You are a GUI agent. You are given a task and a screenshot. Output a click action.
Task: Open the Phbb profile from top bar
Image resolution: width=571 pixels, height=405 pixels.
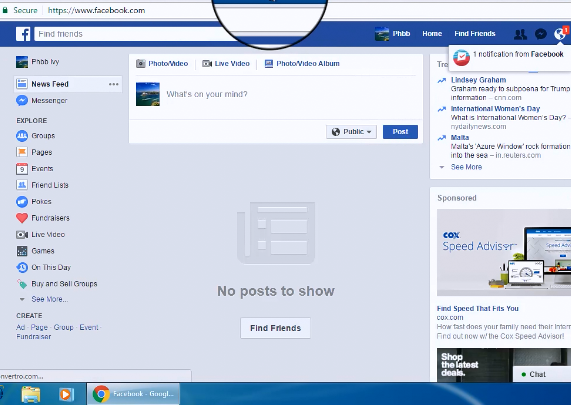[393, 34]
